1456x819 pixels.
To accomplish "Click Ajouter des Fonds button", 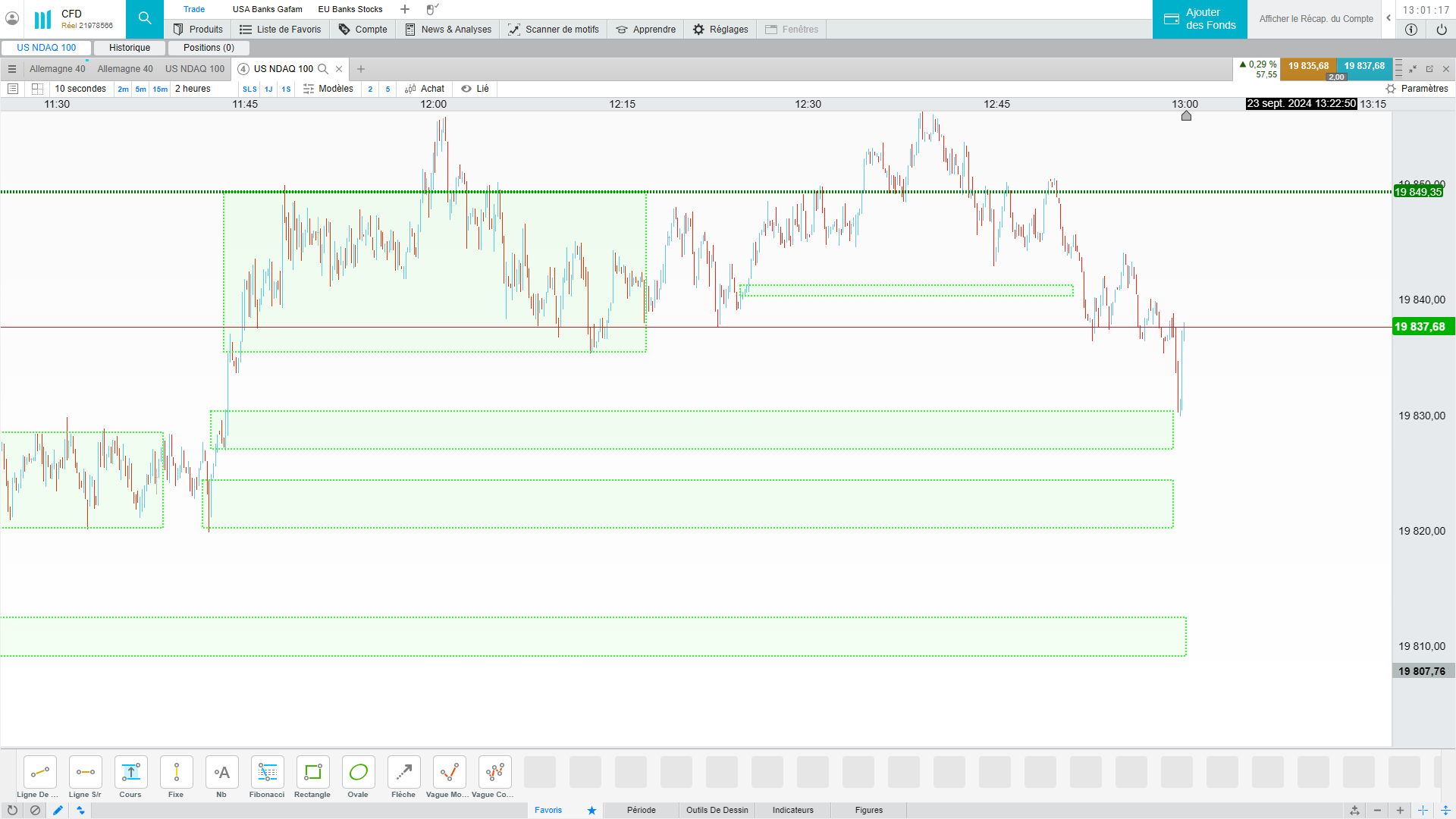I will click(1200, 19).
